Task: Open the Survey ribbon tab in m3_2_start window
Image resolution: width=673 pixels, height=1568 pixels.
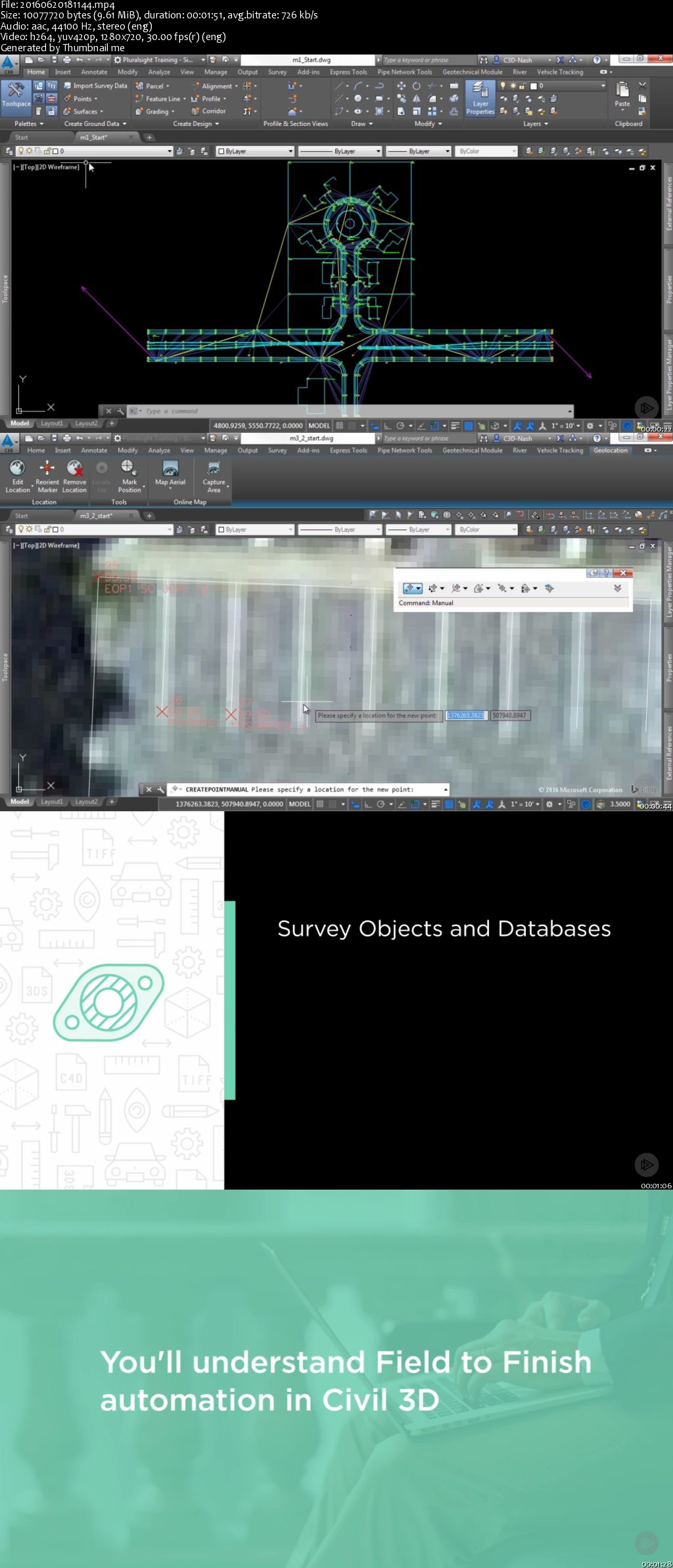Action: [x=277, y=451]
